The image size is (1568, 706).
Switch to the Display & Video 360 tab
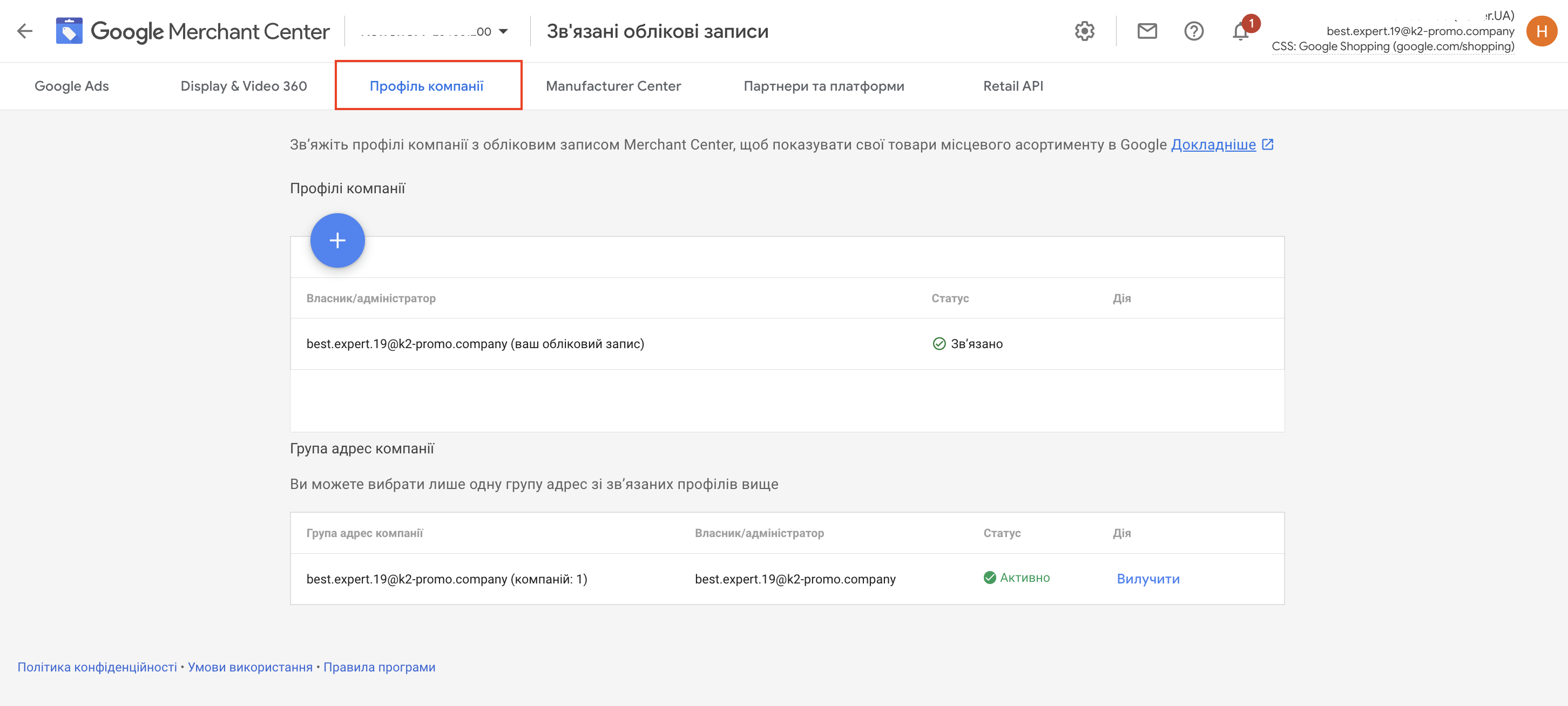tap(244, 86)
